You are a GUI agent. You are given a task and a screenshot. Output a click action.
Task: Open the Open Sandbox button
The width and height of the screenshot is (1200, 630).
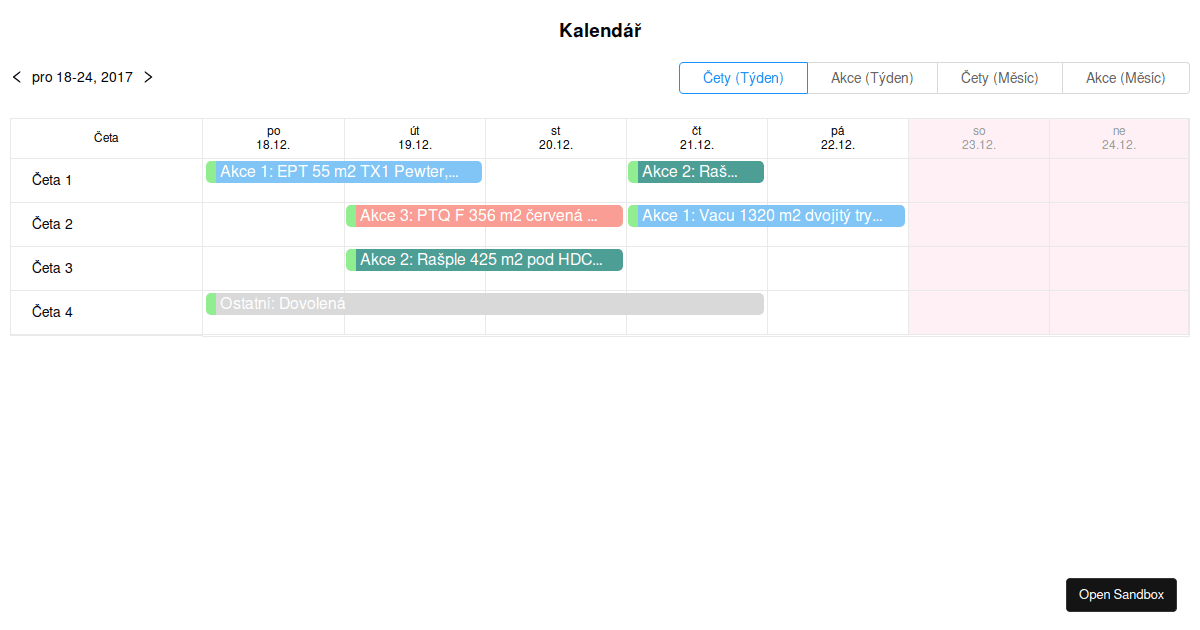(1121, 595)
